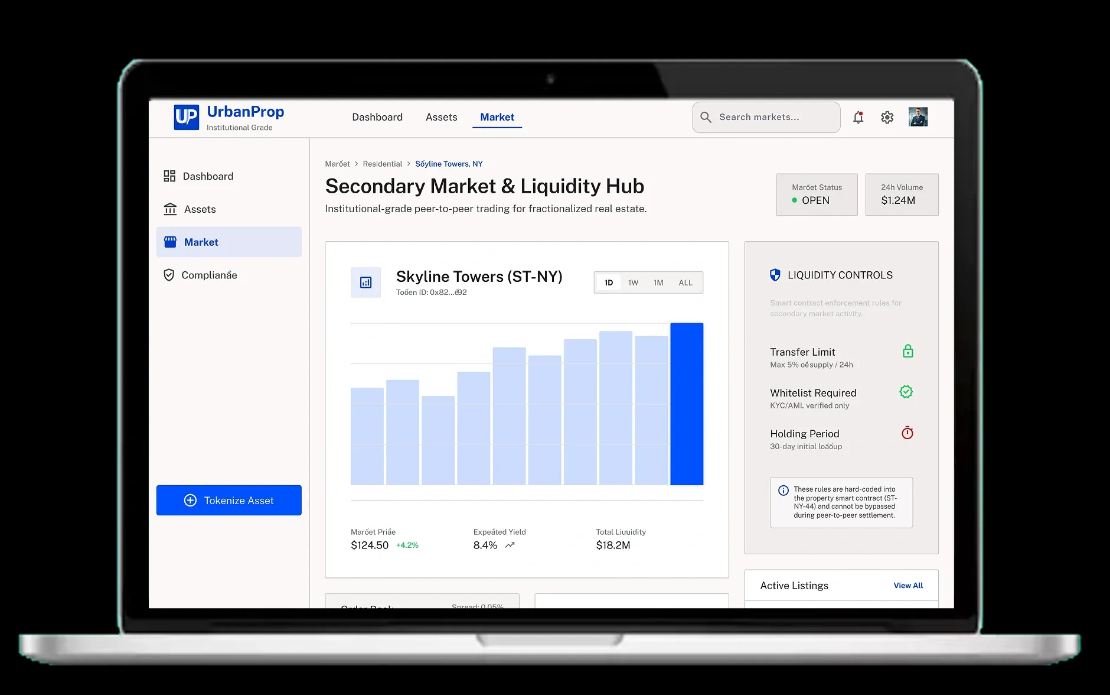The image size is (1110, 695).
Task: Click the Transfer Limit lock icon
Action: 908,351
